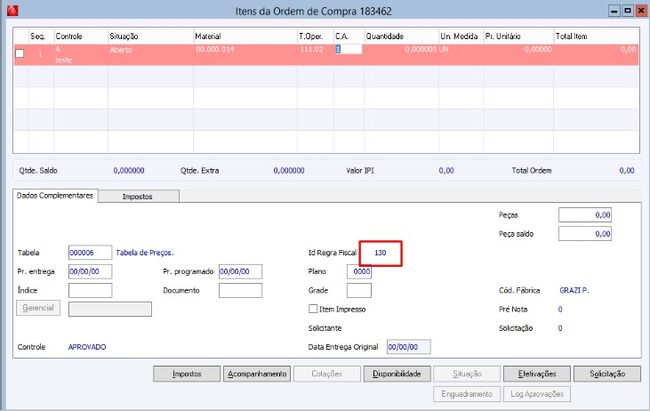Click the Seq. column header

click(x=41, y=36)
